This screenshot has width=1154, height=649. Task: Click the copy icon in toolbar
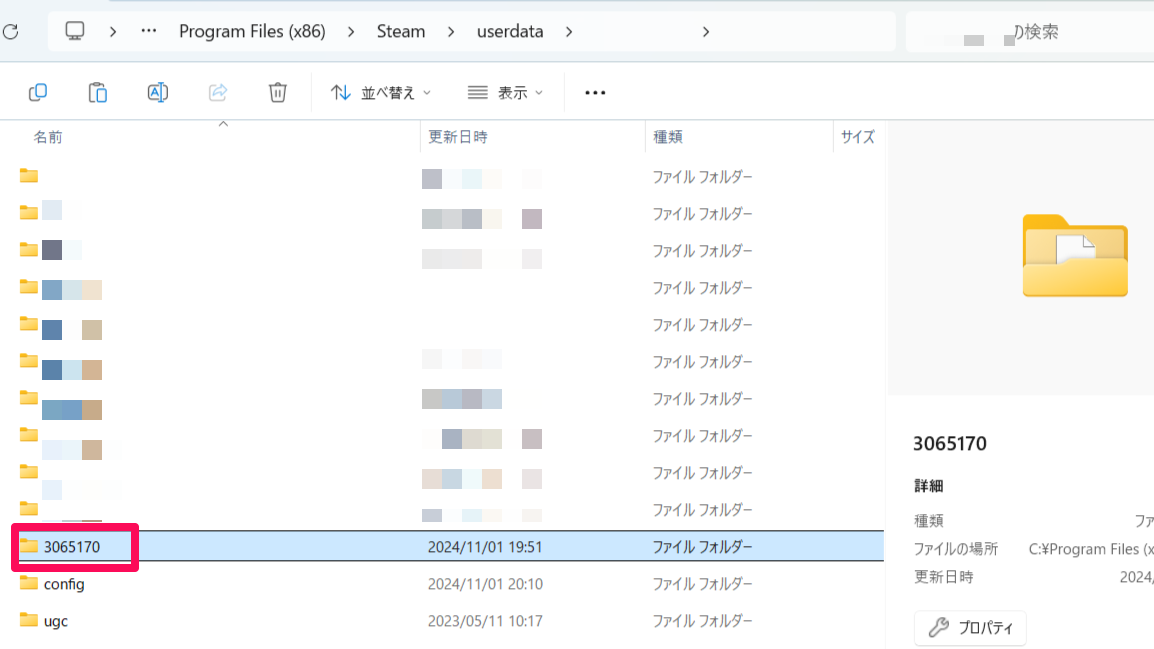[x=38, y=92]
